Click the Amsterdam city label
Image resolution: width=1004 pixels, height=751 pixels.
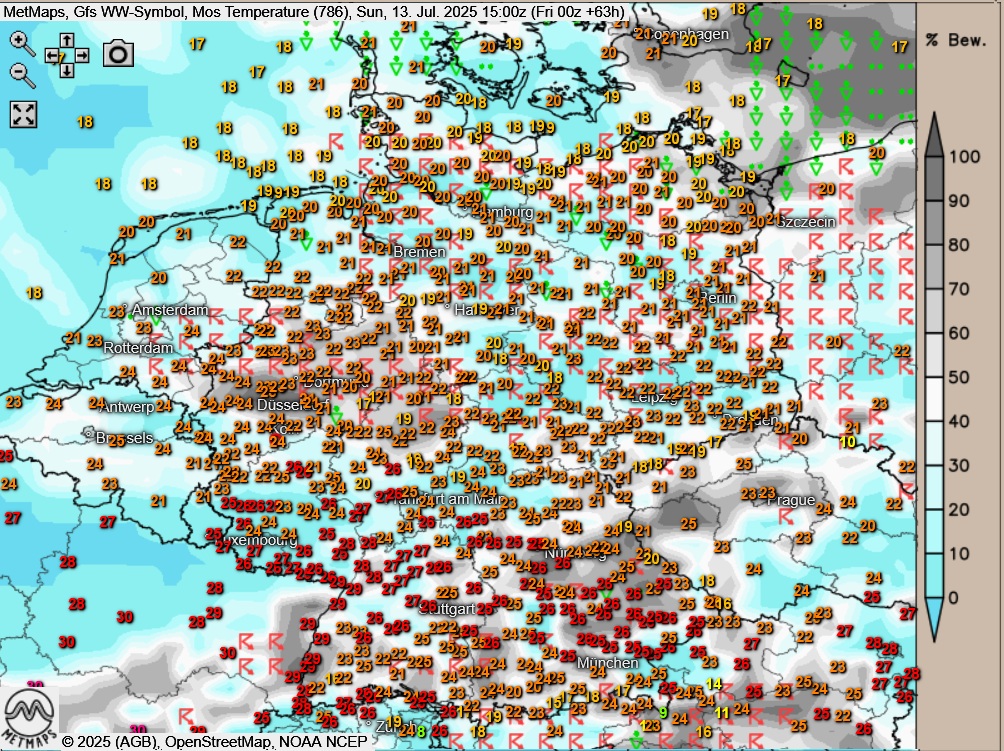(167, 310)
